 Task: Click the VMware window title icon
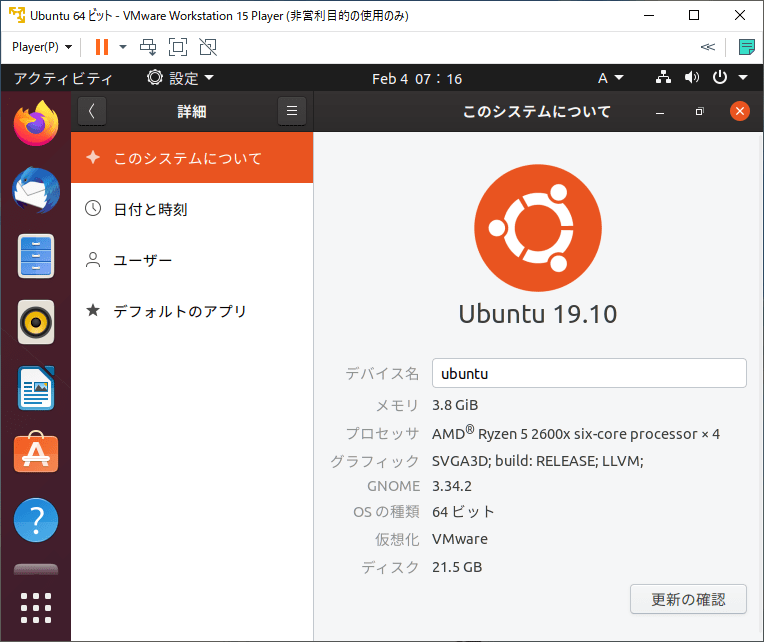17,16
